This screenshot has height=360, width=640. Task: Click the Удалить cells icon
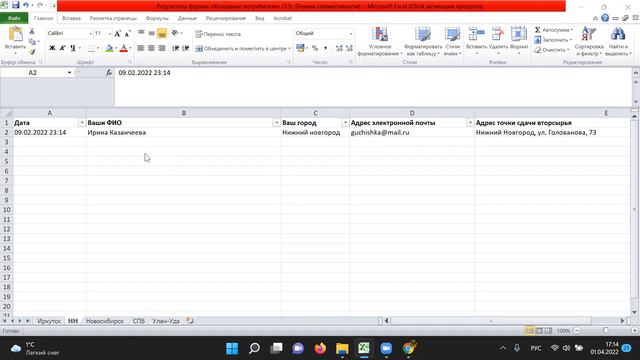click(x=498, y=34)
